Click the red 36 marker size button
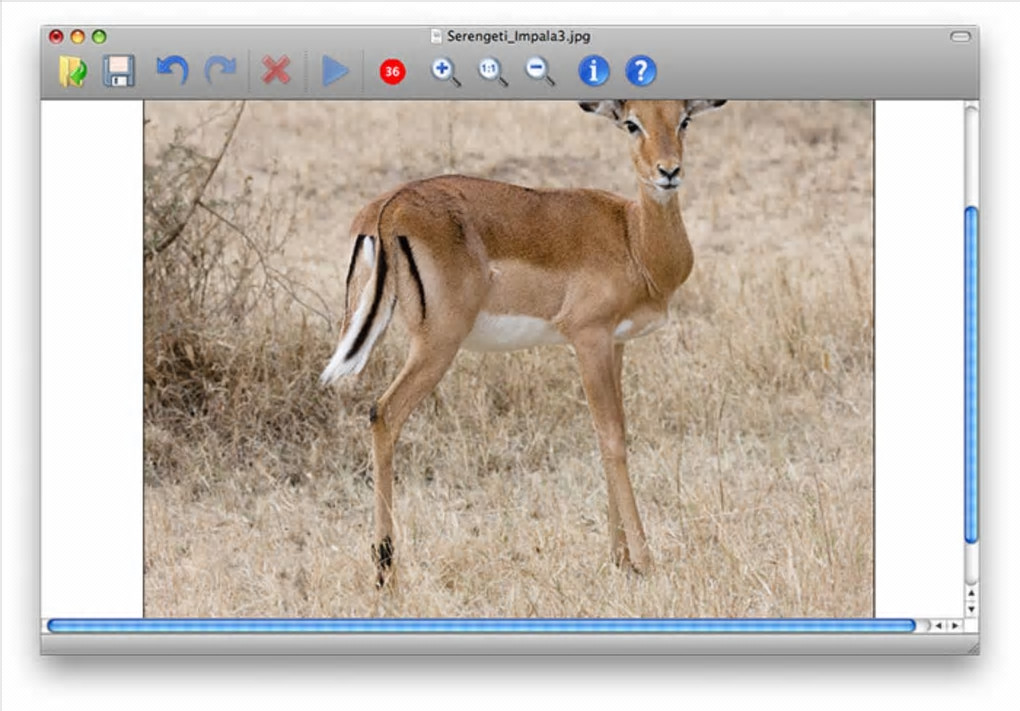The image size is (1020, 711). [392, 72]
